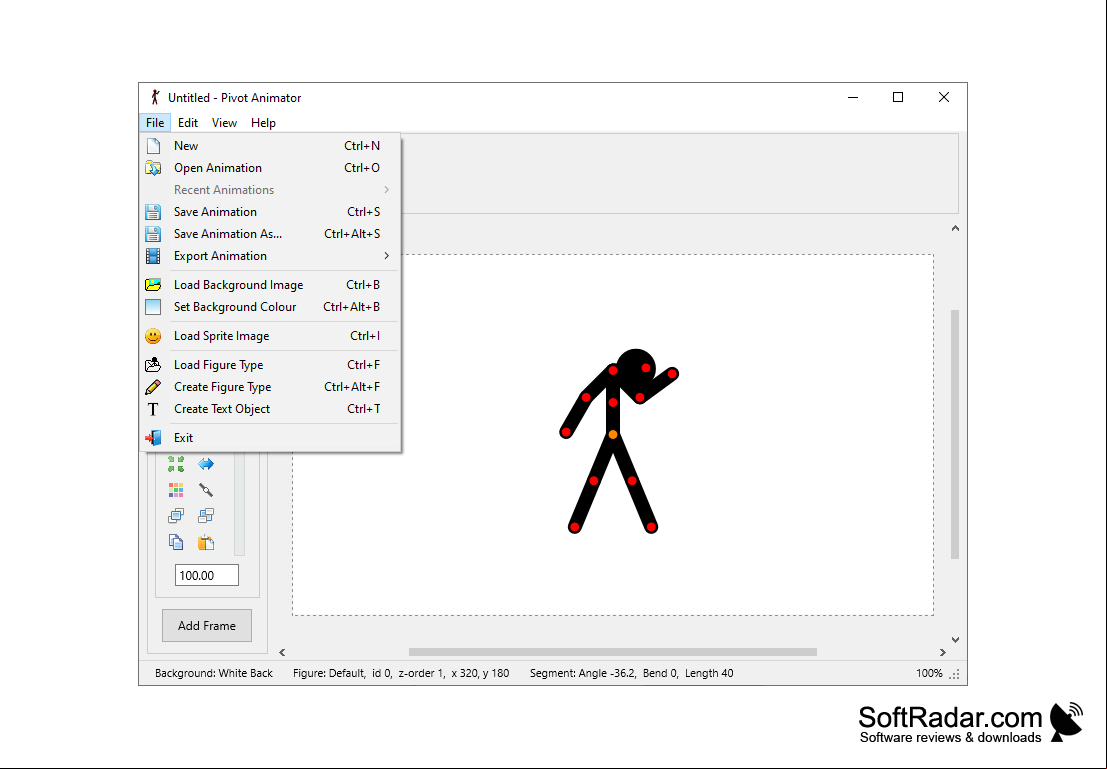Choose Create Text Object
The width and height of the screenshot is (1107, 769).
[271, 409]
